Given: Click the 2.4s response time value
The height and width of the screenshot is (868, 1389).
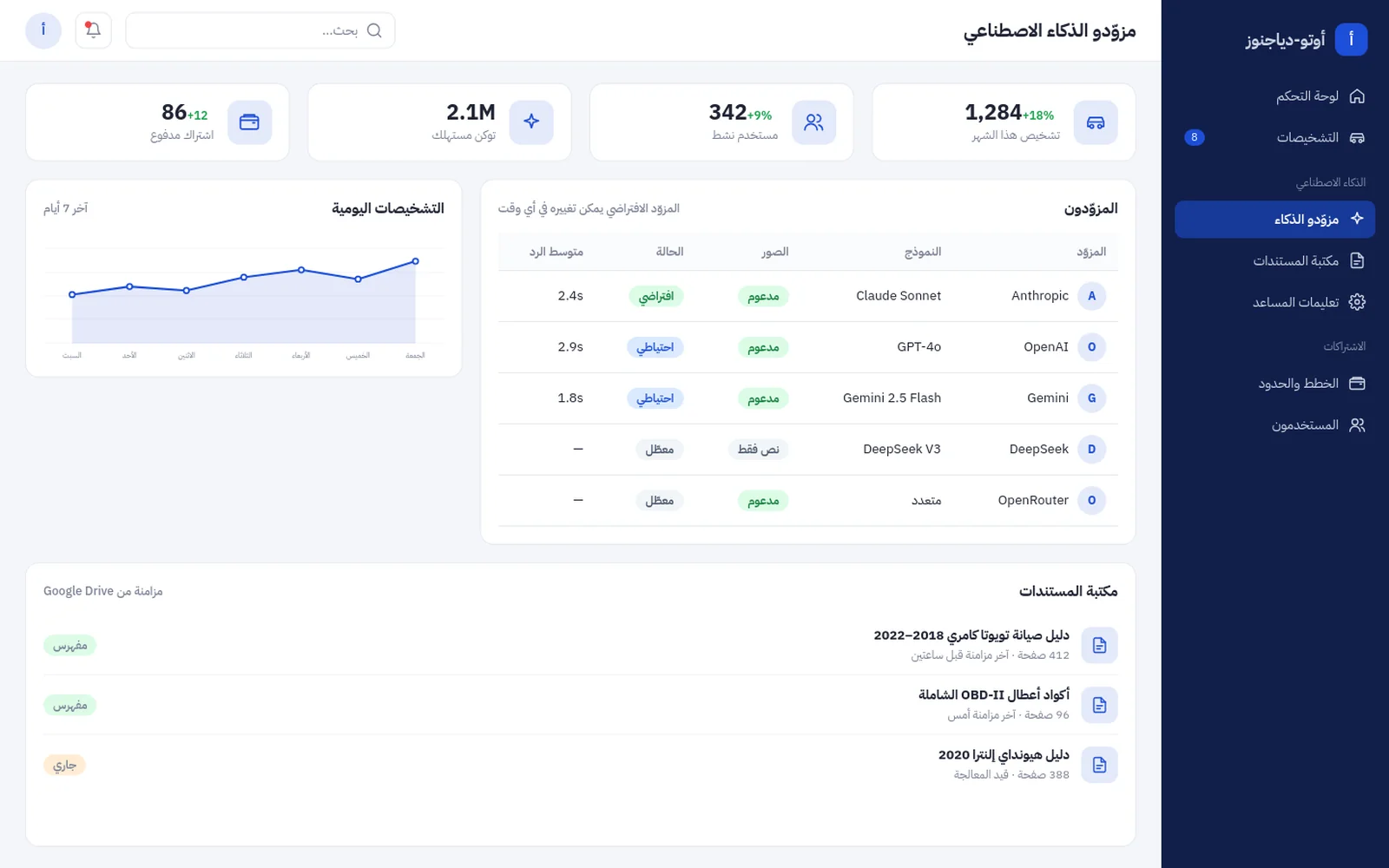Looking at the screenshot, I should [570, 296].
